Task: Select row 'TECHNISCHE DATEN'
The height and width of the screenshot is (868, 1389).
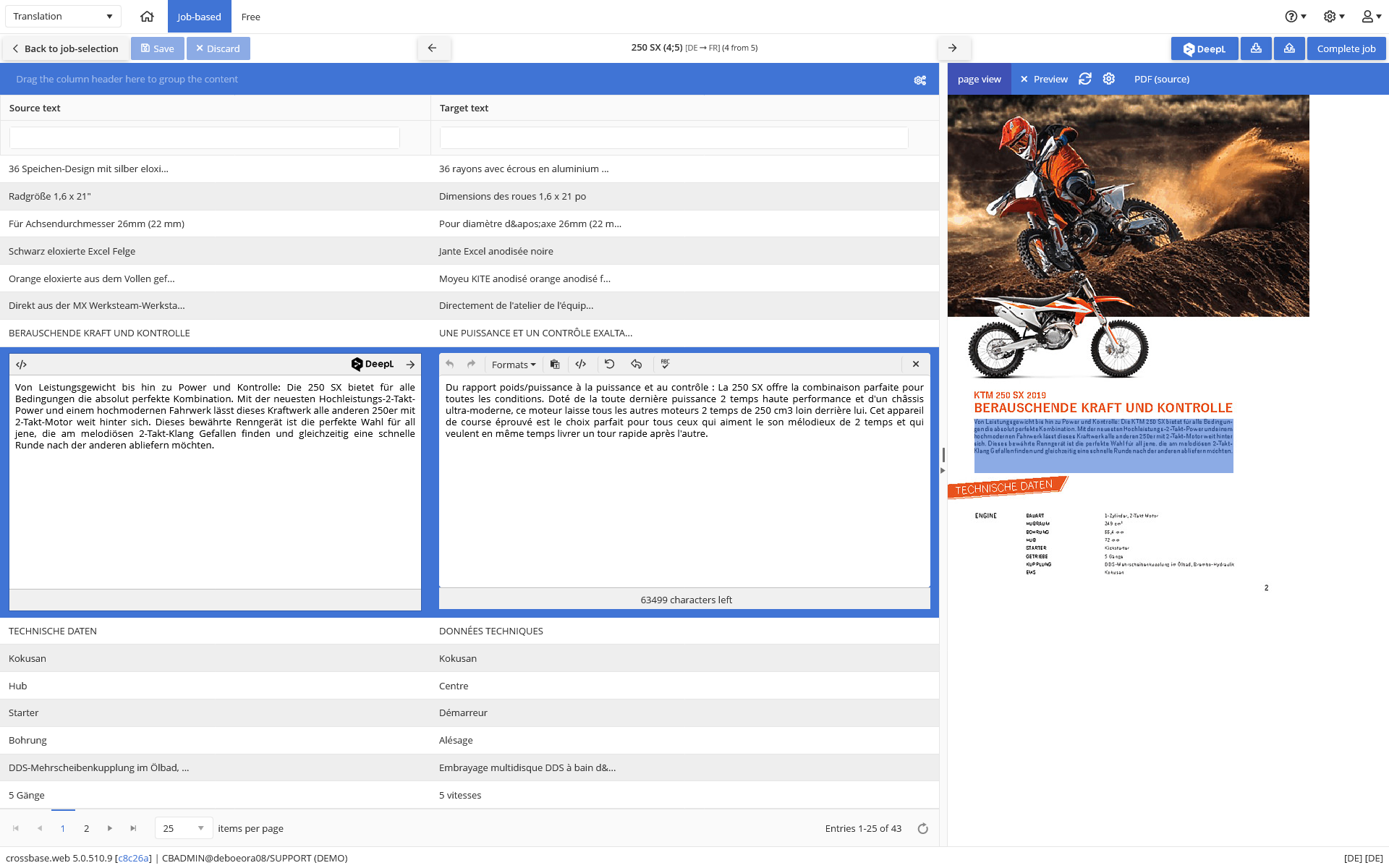Action: (x=470, y=631)
